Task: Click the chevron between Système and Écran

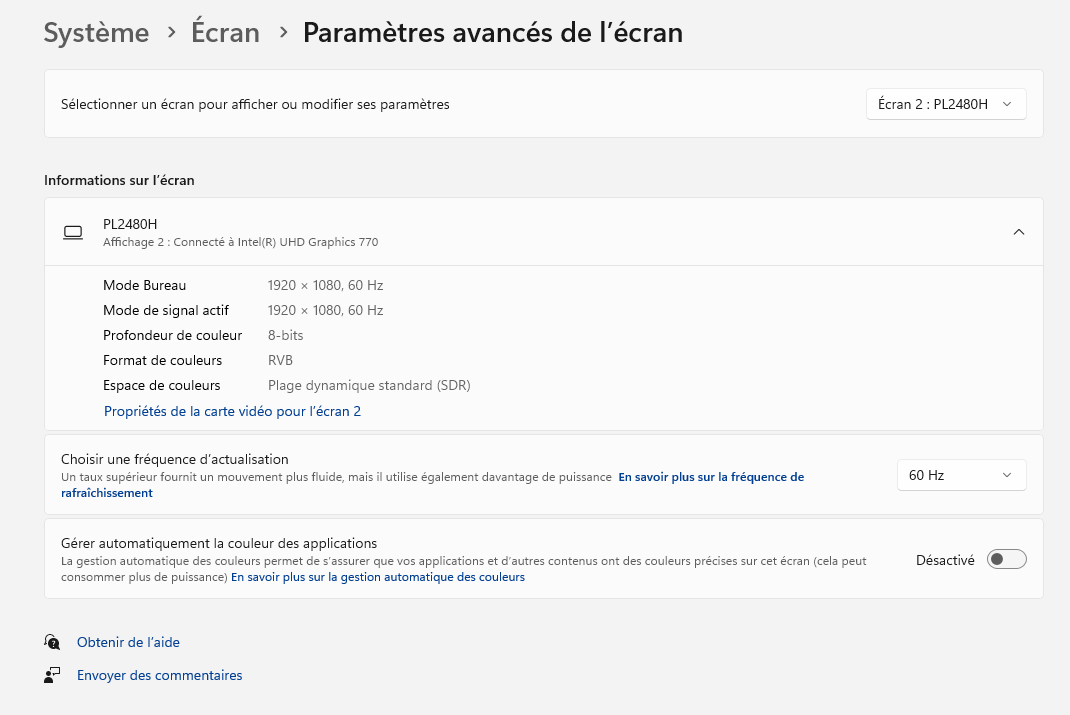Action: coord(171,33)
